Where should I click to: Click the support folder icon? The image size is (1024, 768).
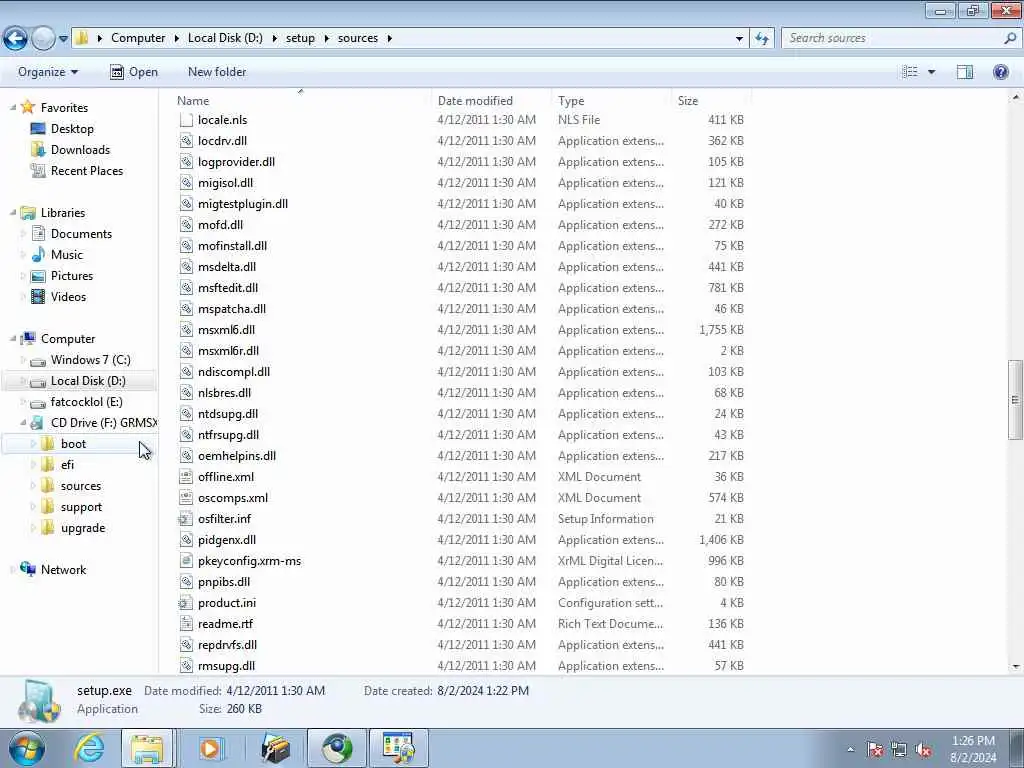[x=48, y=507]
